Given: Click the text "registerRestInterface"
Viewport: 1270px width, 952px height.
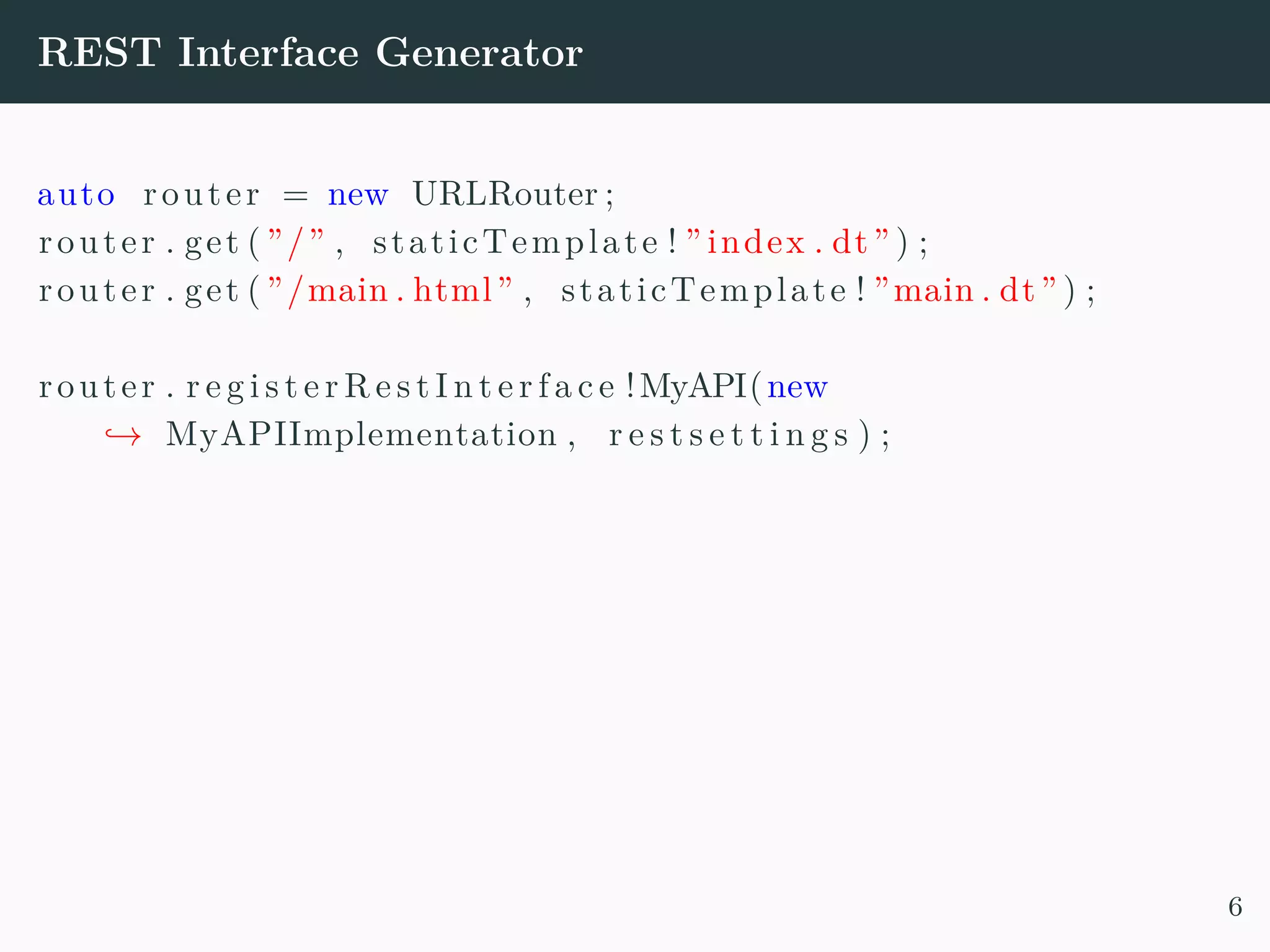Looking at the screenshot, I should [401, 387].
